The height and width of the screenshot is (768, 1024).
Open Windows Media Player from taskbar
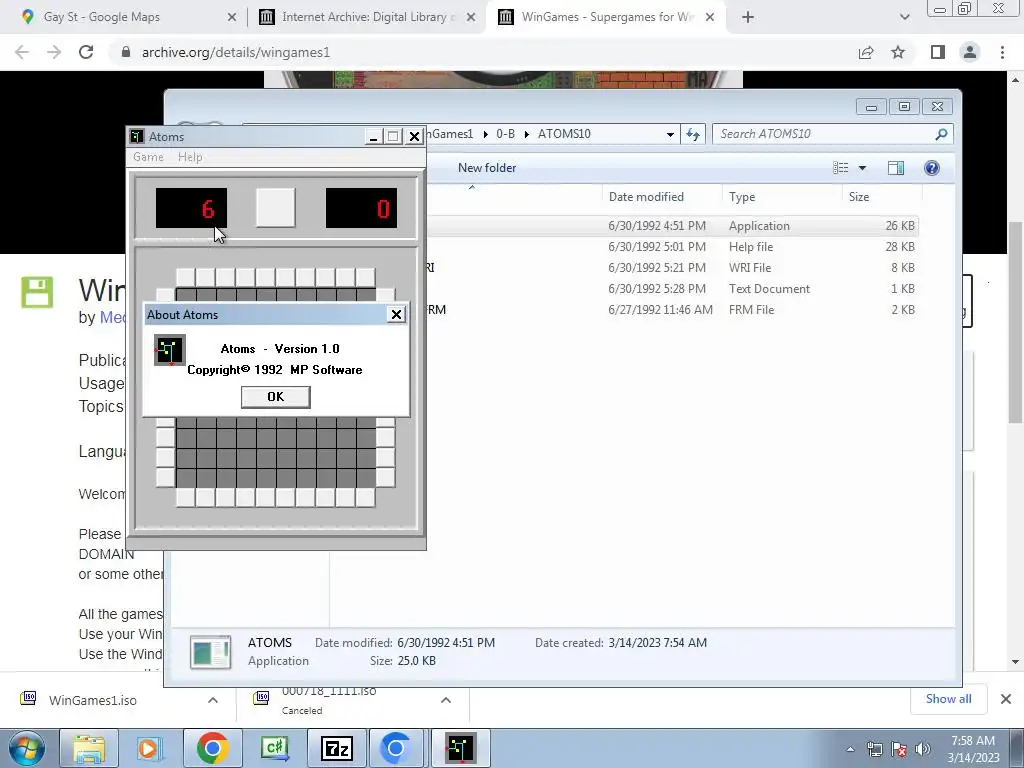pos(150,748)
